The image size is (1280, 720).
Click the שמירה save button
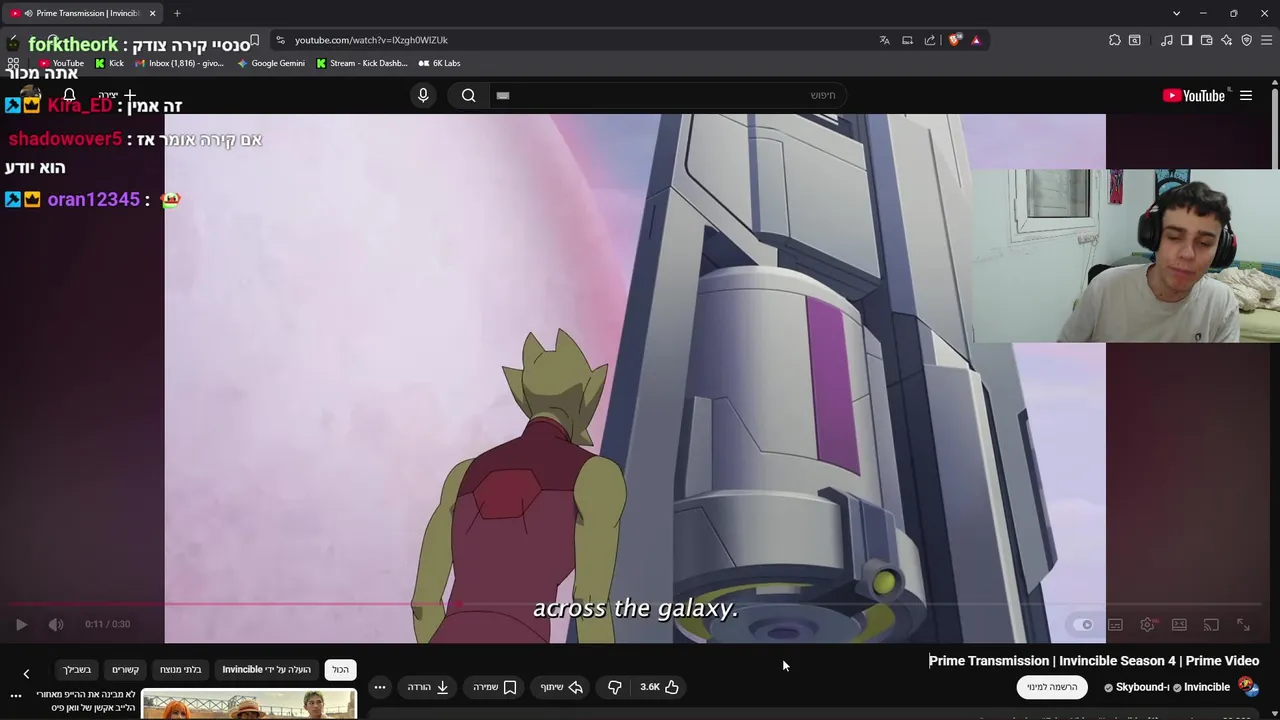click(x=495, y=687)
